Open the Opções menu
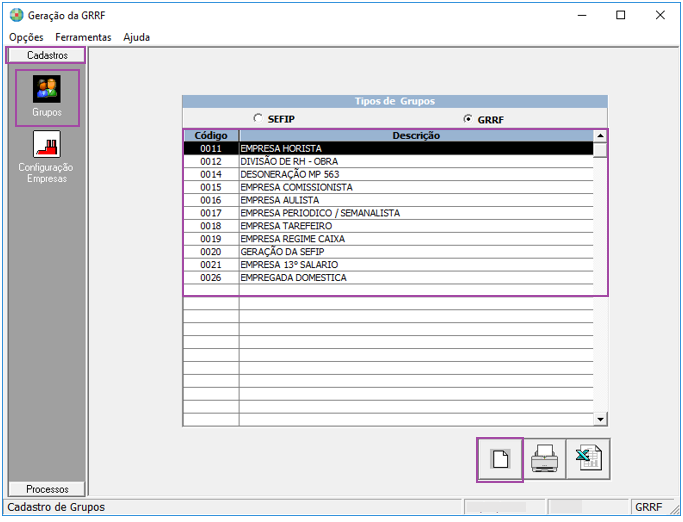The height and width of the screenshot is (522, 683). point(26,37)
